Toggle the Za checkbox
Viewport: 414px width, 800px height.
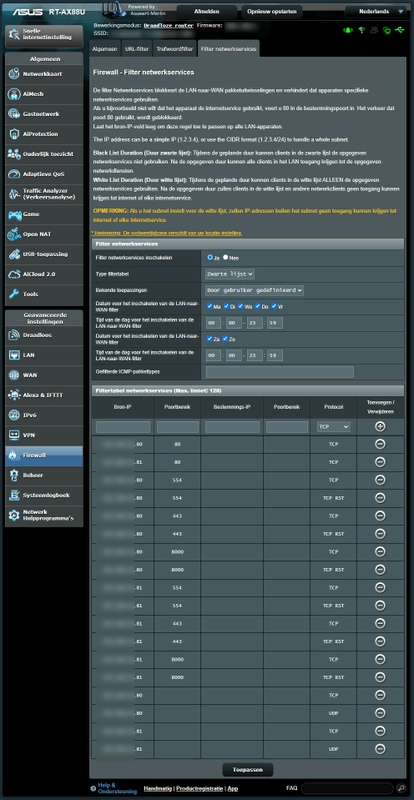(x=210, y=339)
